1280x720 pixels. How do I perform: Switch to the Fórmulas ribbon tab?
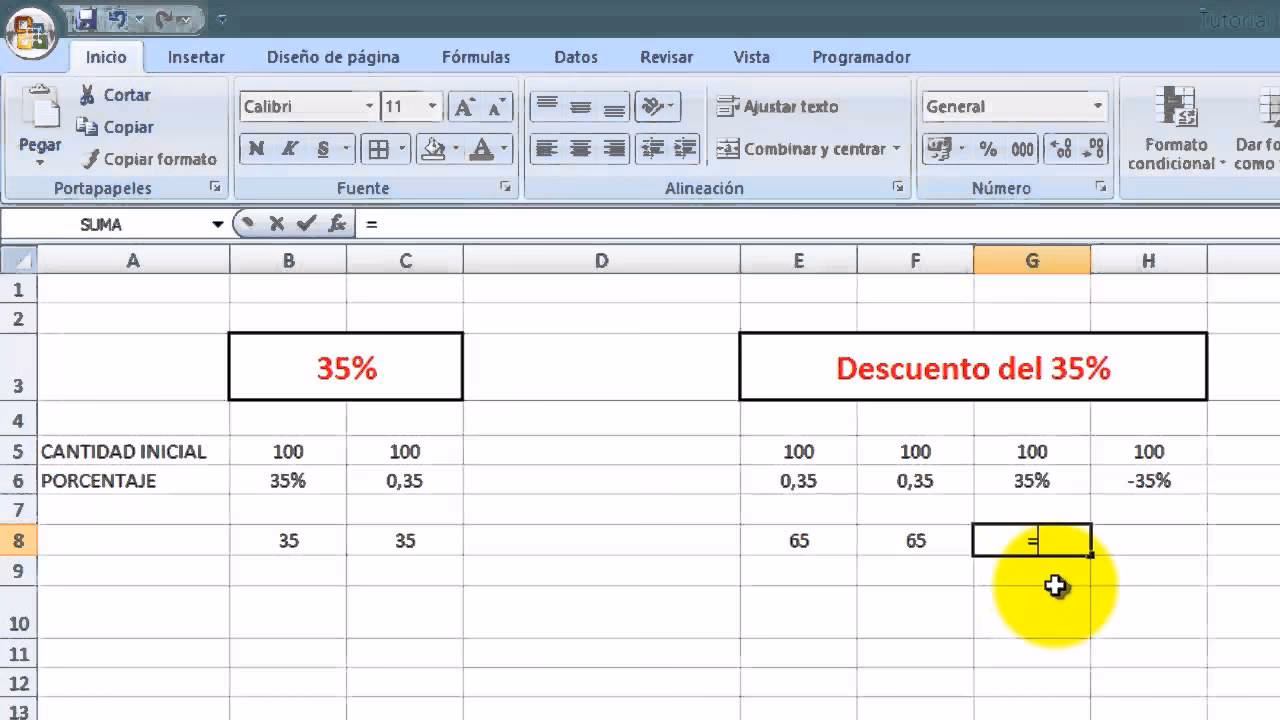coord(475,57)
